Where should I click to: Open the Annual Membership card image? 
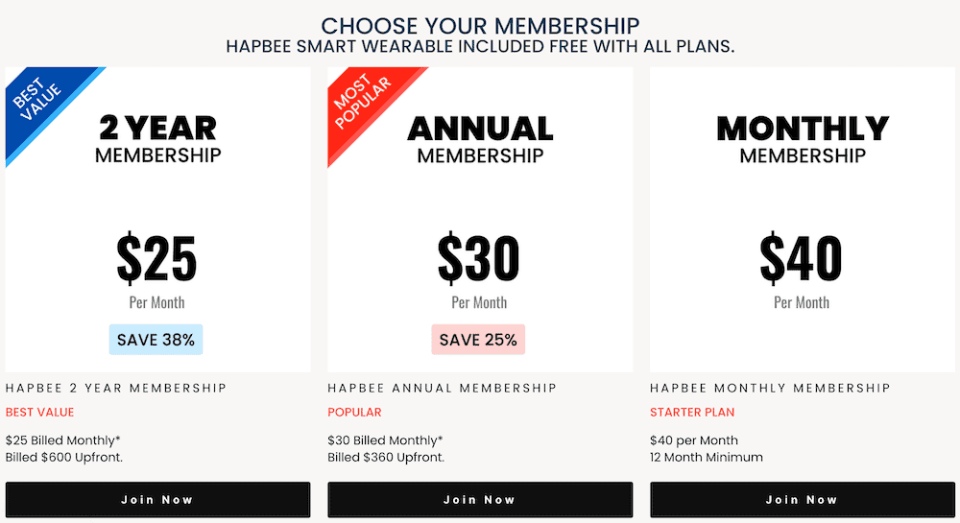[x=480, y=219]
